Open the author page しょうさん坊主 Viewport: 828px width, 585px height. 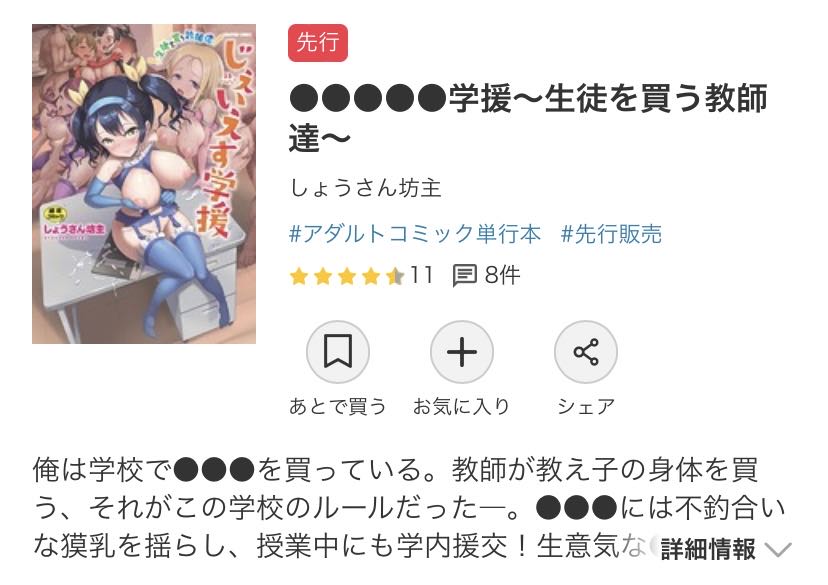pos(365,188)
